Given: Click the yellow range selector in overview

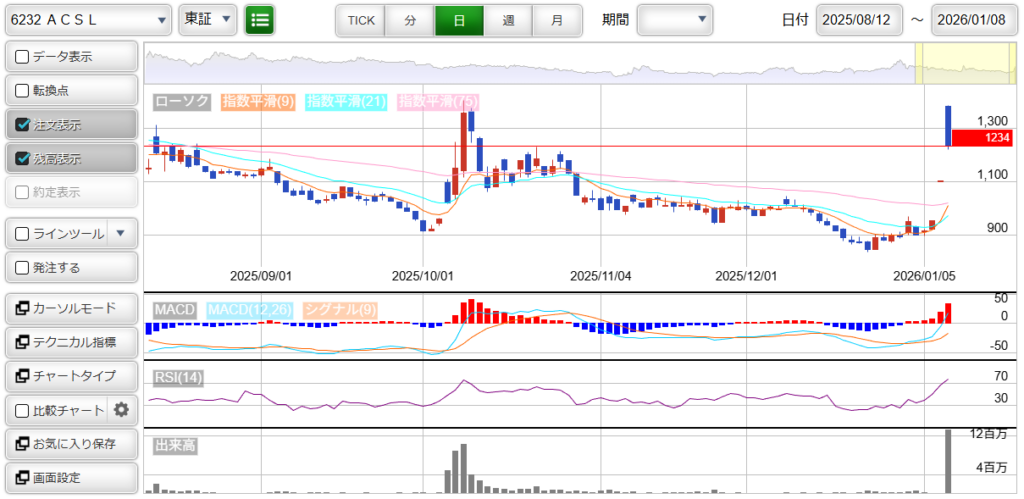Looking at the screenshot, I should click(965, 64).
